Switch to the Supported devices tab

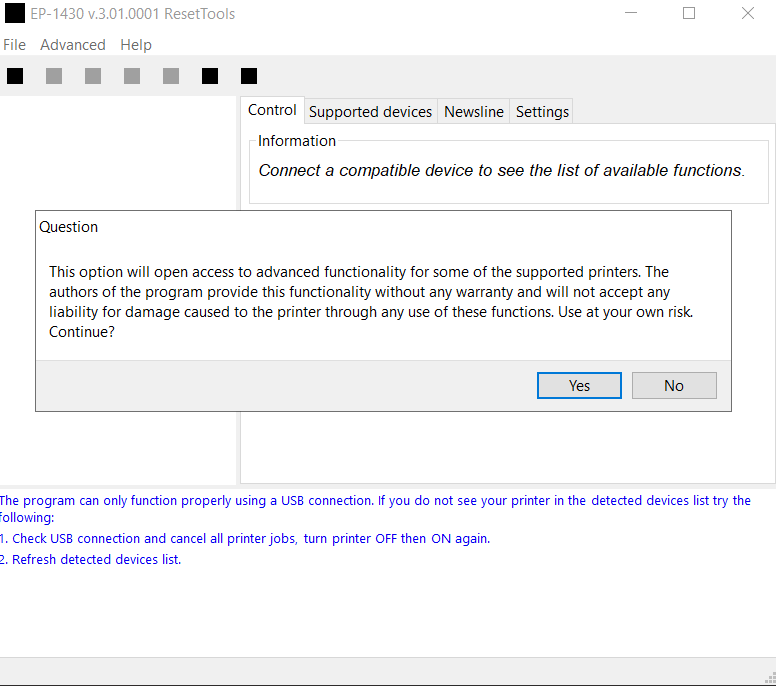coord(370,112)
